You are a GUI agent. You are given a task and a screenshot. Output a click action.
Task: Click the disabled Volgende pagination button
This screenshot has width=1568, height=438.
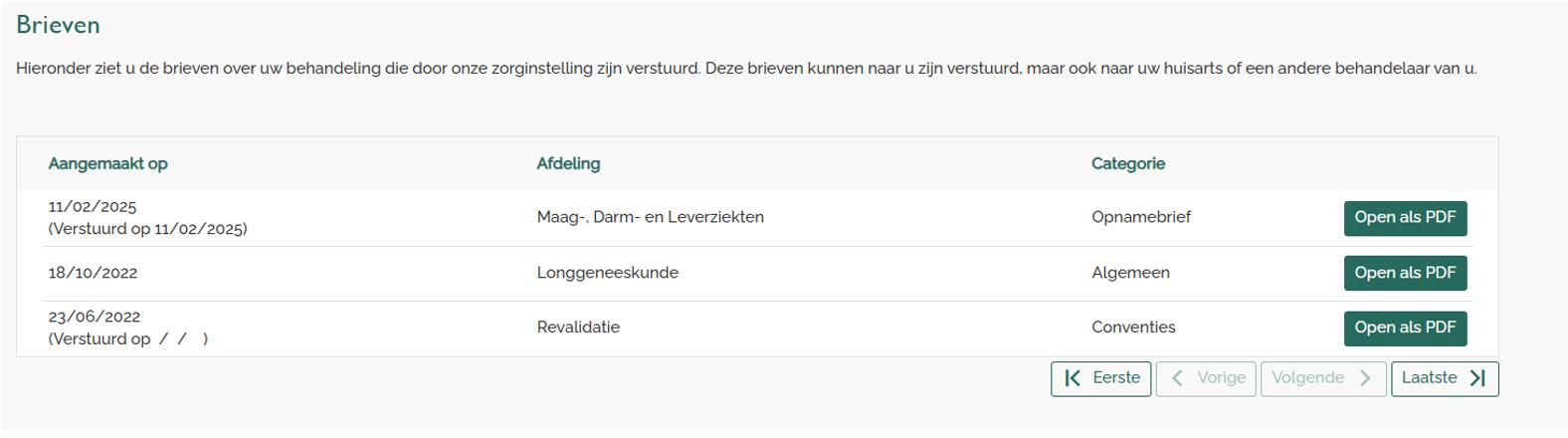point(1323,378)
